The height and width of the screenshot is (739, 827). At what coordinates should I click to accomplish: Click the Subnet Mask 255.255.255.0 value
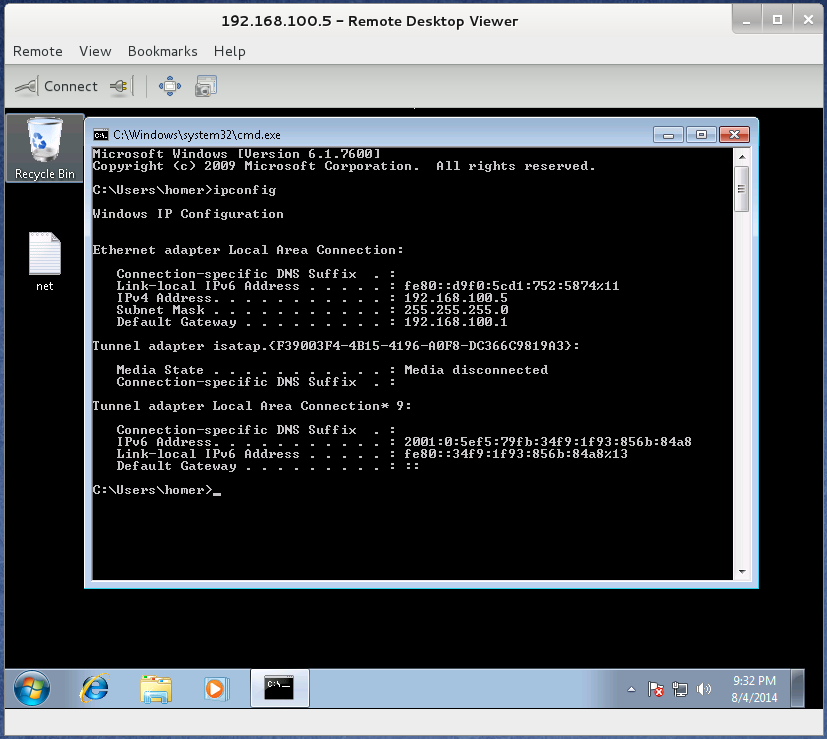456,310
